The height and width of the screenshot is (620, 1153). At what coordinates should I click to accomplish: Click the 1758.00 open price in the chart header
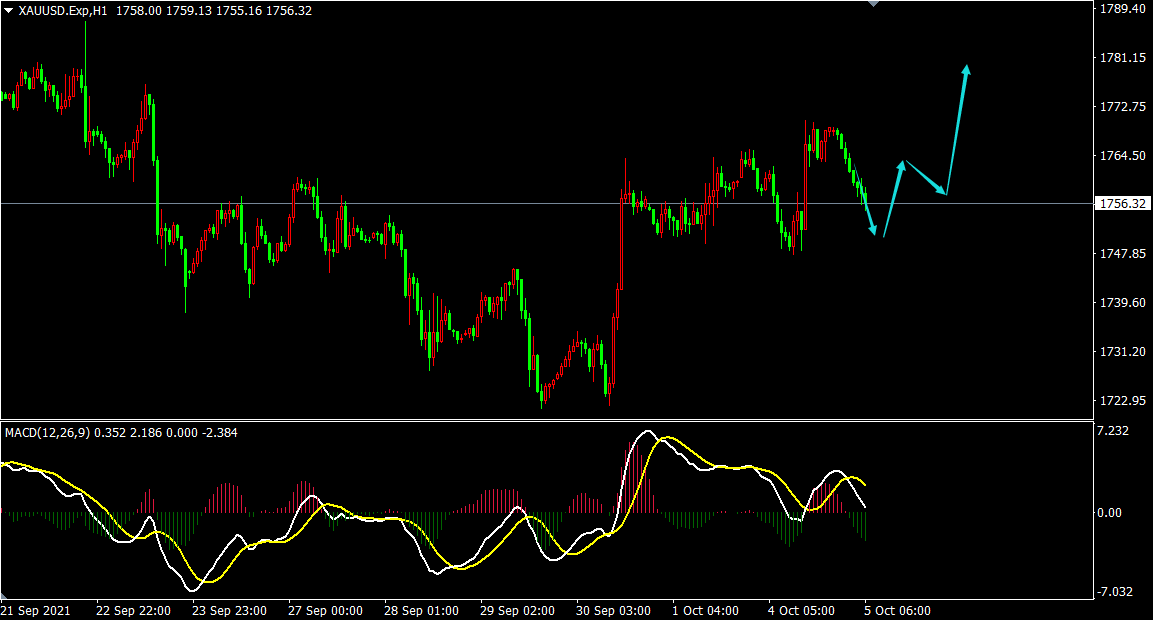[x=136, y=10]
